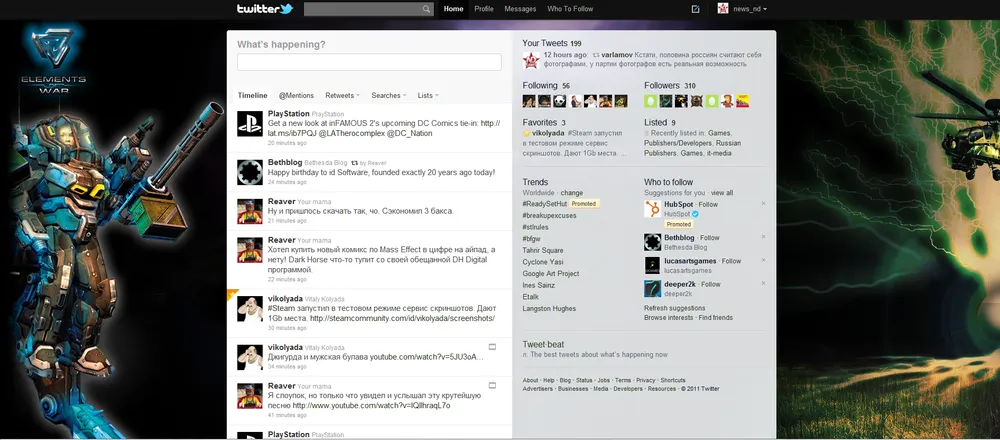Click the Bethblog avatar in timeline
The height and width of the screenshot is (440, 1000).
tap(250, 172)
